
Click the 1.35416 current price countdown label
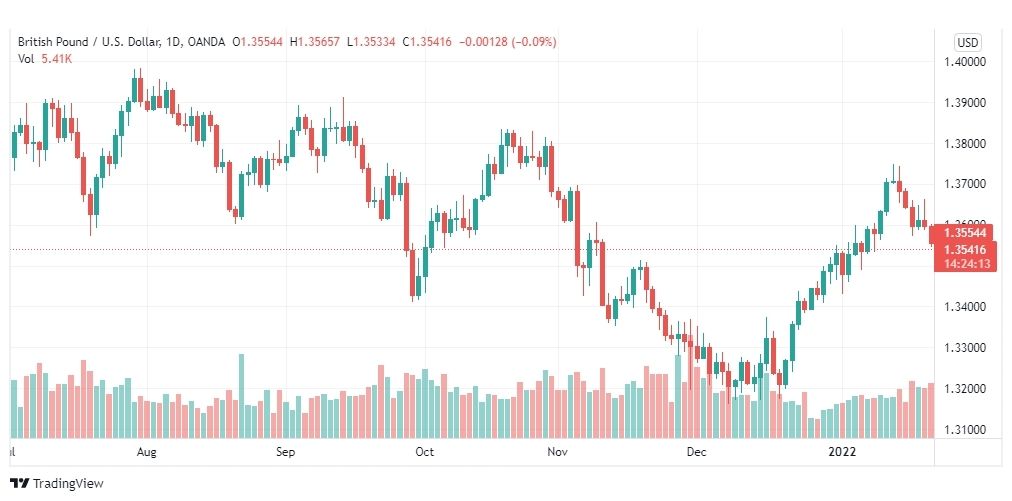(x=966, y=256)
